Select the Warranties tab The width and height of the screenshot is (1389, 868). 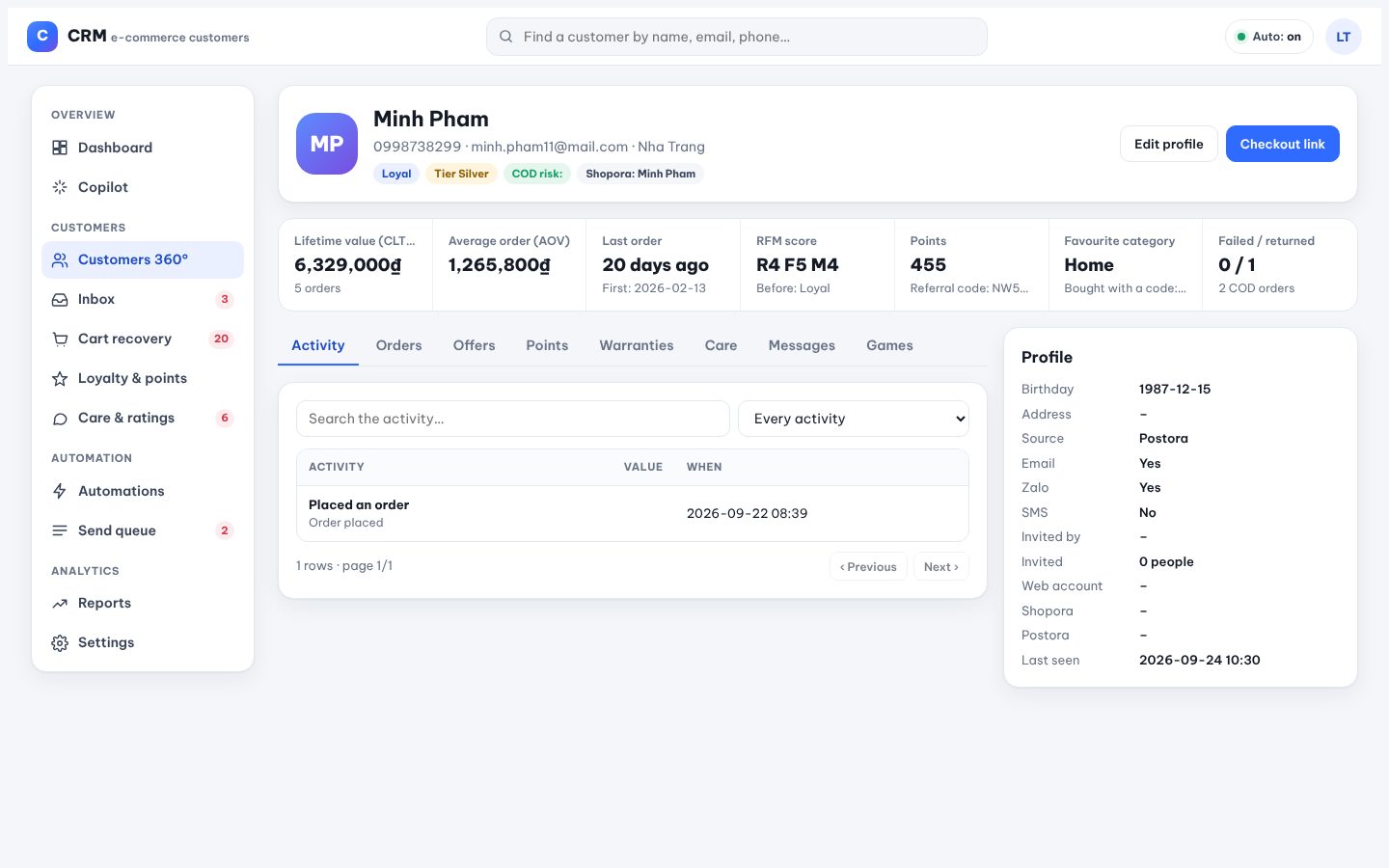point(637,345)
